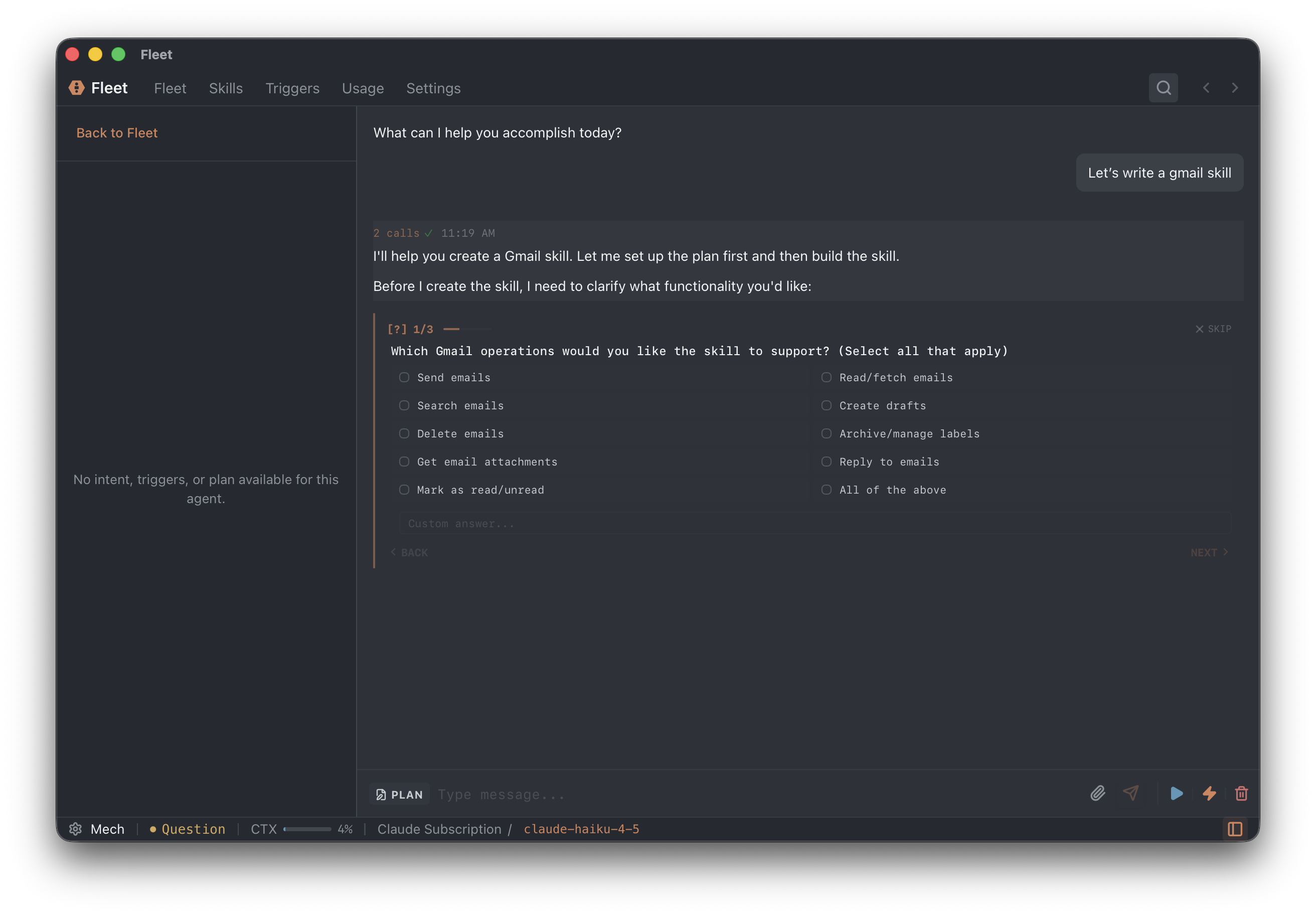1316x916 pixels.
Task: Switch to the Triggers tab
Action: [x=292, y=88]
